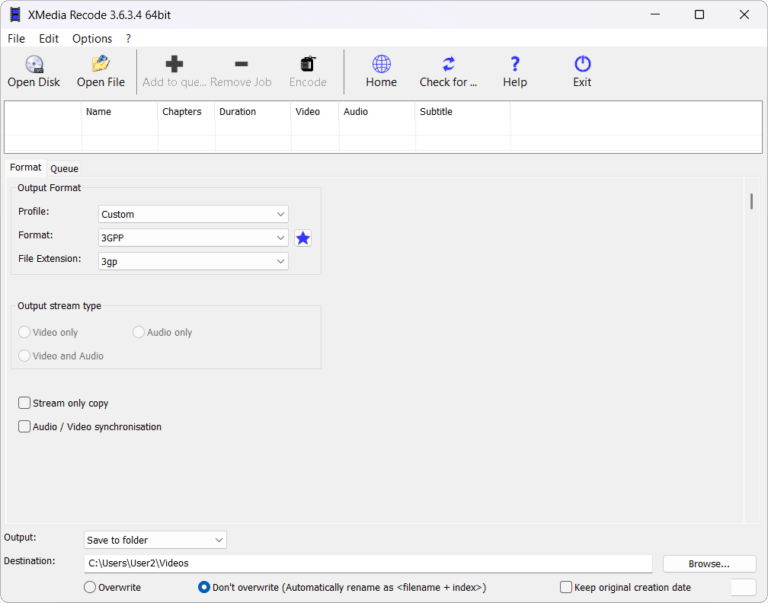Click the Audio column header
Screen dimensions: 768x603
click(377, 112)
